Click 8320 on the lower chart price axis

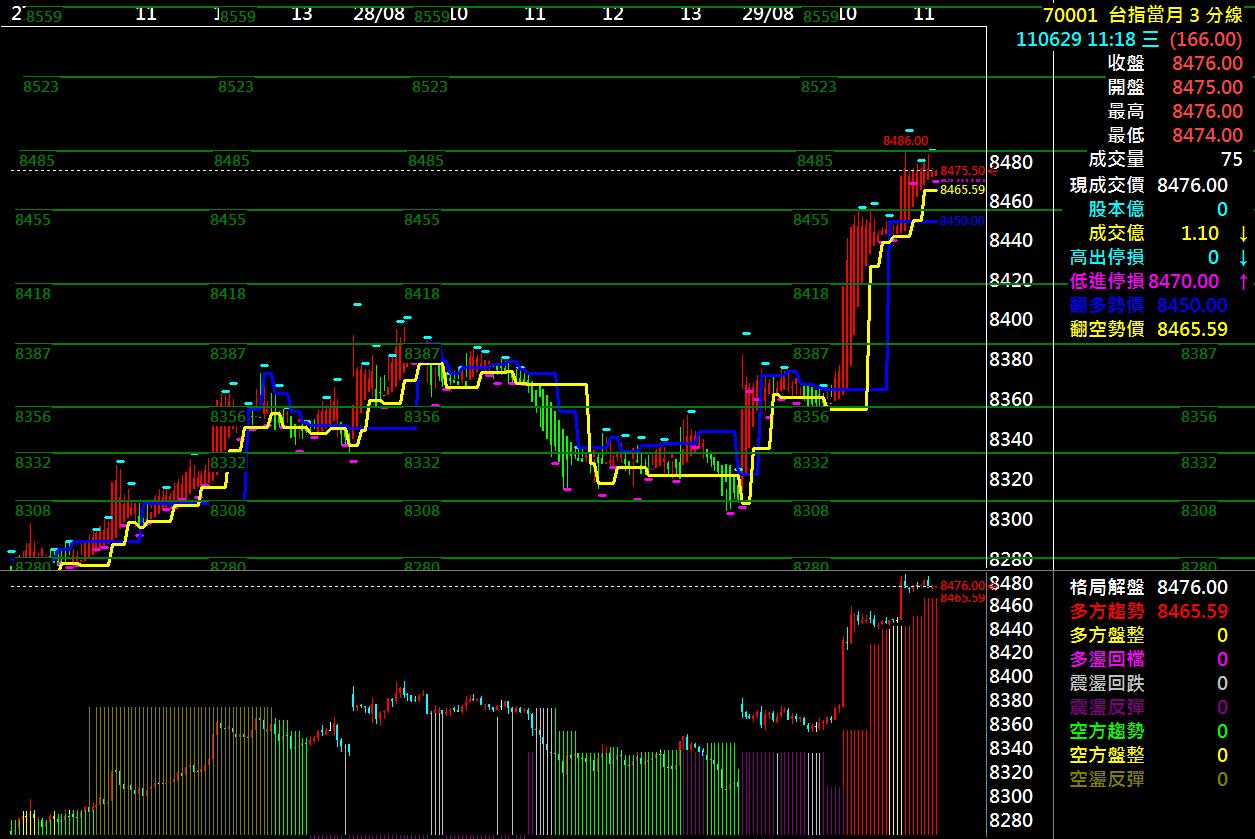(1010, 772)
